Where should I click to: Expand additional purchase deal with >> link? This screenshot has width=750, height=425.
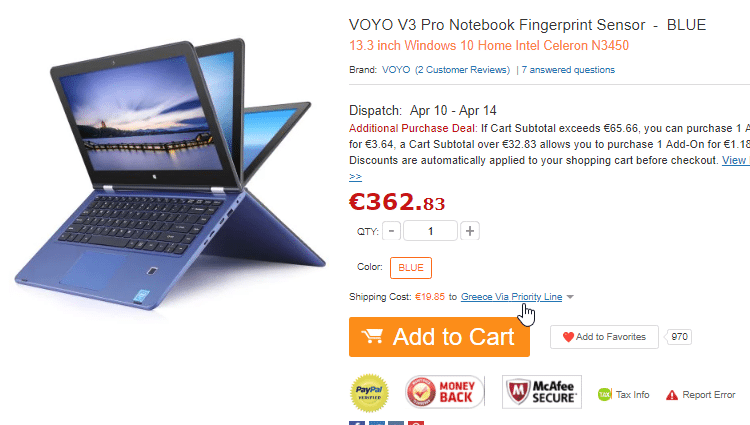click(355, 176)
